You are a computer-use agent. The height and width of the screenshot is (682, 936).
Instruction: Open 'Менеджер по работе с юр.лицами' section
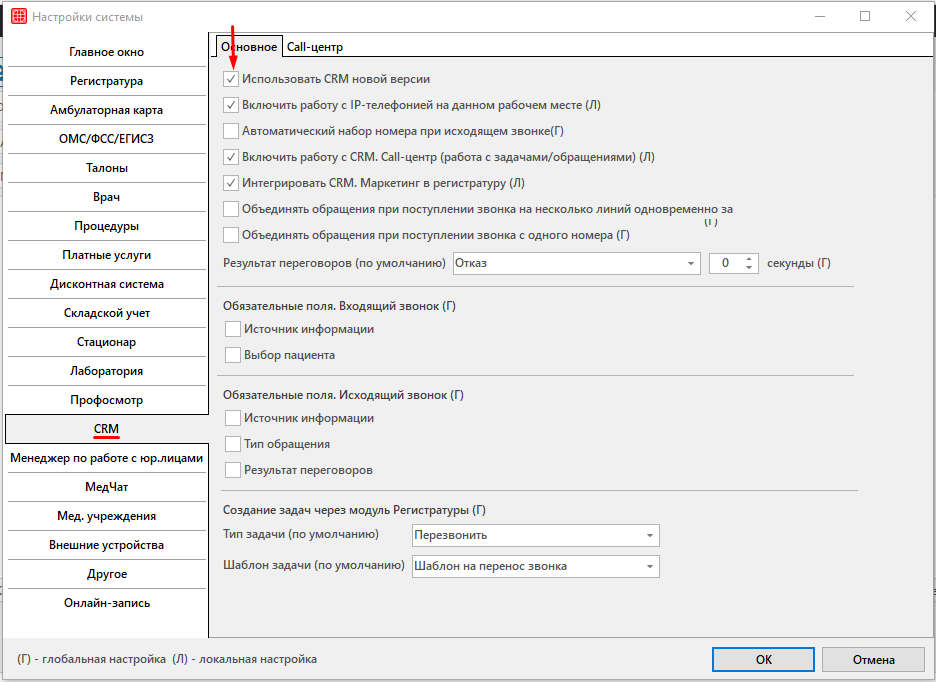(x=107, y=458)
